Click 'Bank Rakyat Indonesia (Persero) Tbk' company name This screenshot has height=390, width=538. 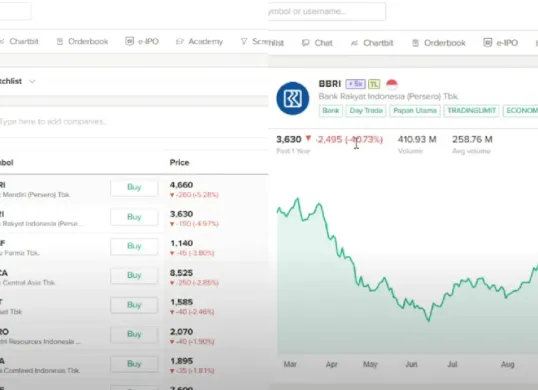coord(388,96)
